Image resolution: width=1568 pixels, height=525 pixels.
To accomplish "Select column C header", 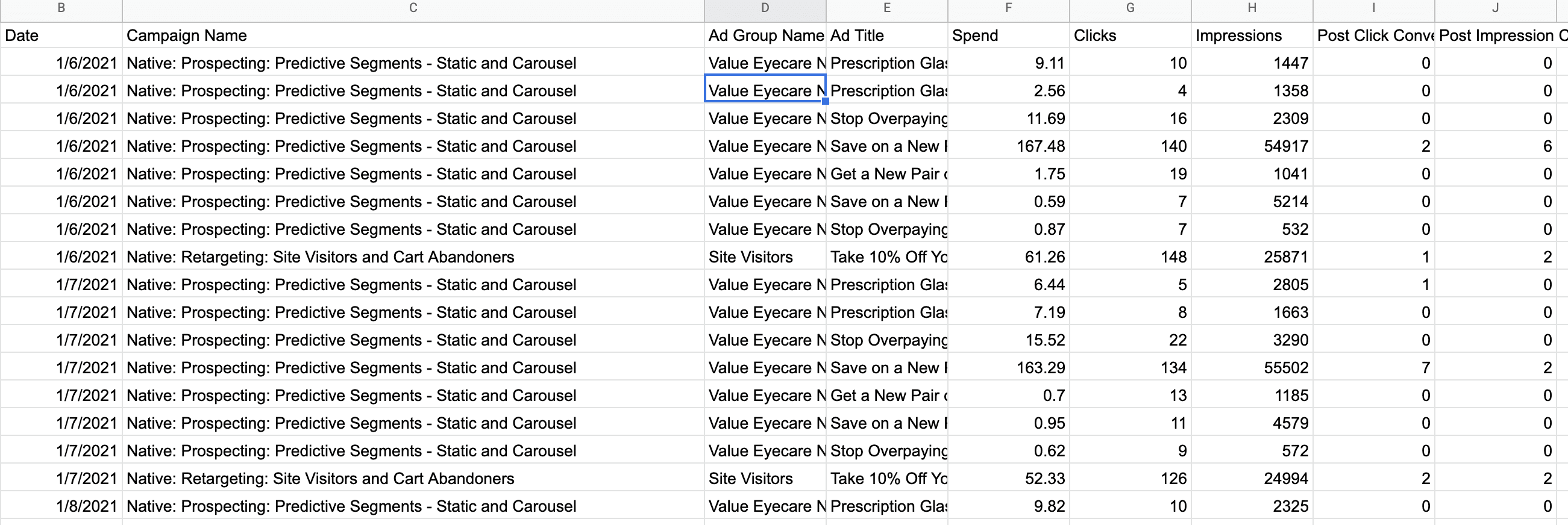I will click(413, 8).
